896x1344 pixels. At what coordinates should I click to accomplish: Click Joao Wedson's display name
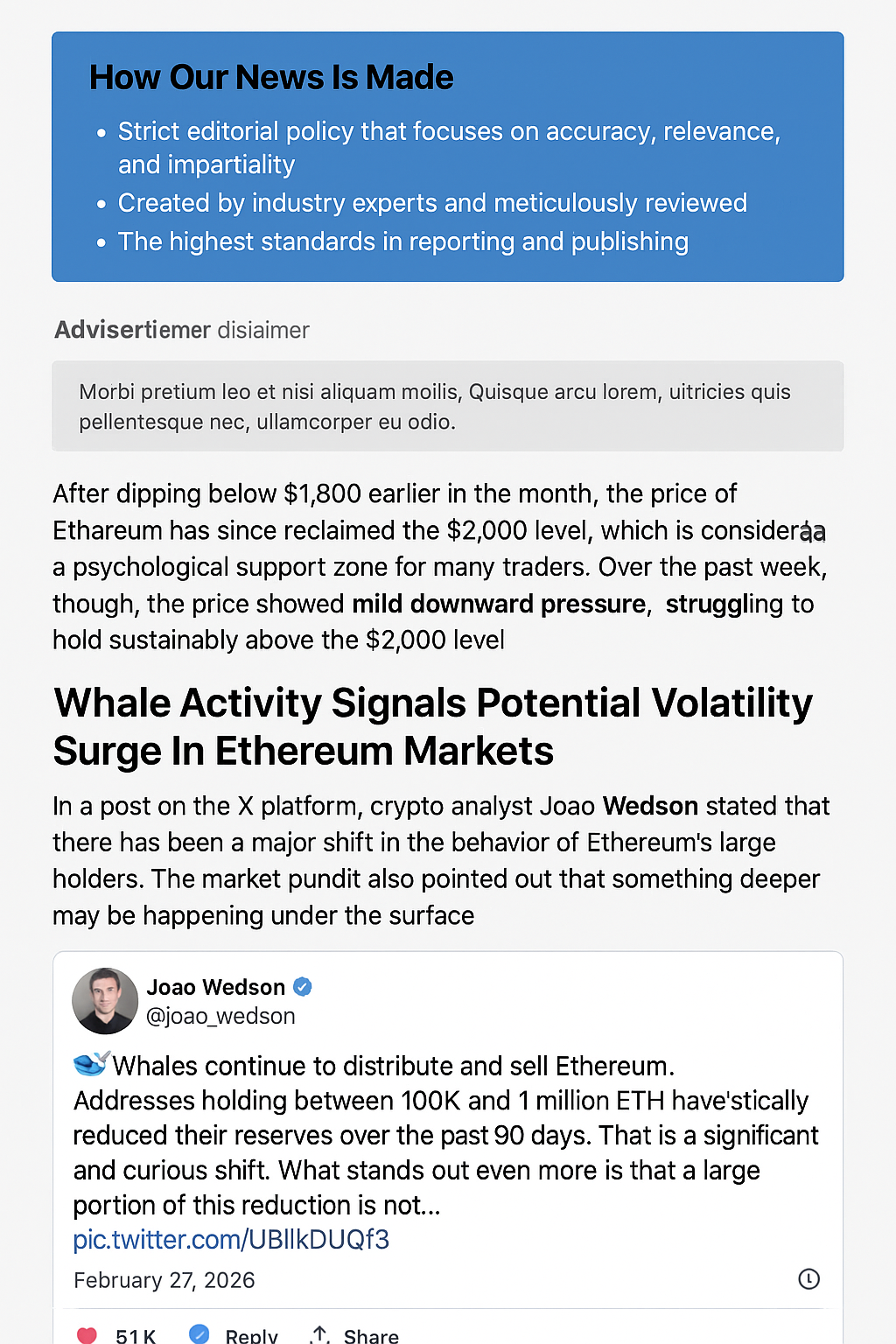click(216, 987)
